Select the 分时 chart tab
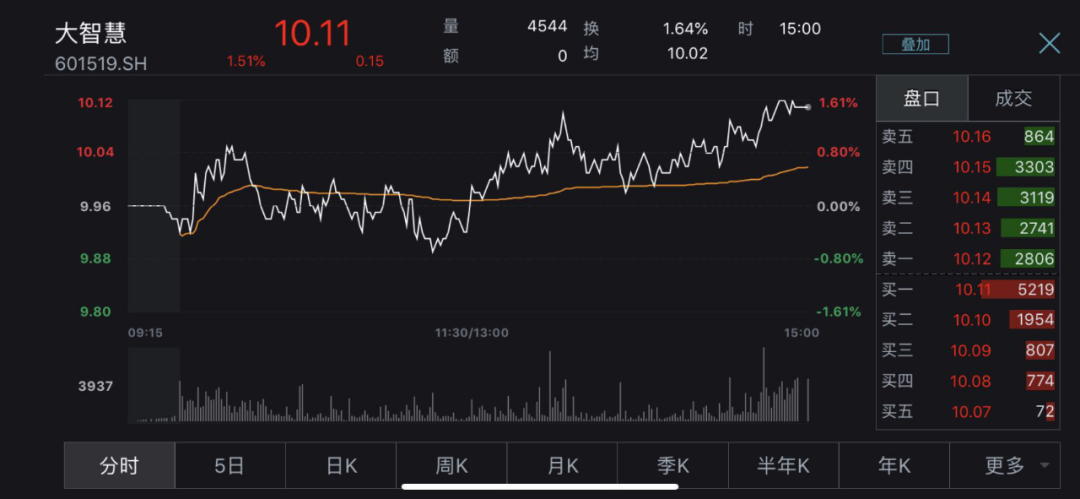 click(120, 466)
